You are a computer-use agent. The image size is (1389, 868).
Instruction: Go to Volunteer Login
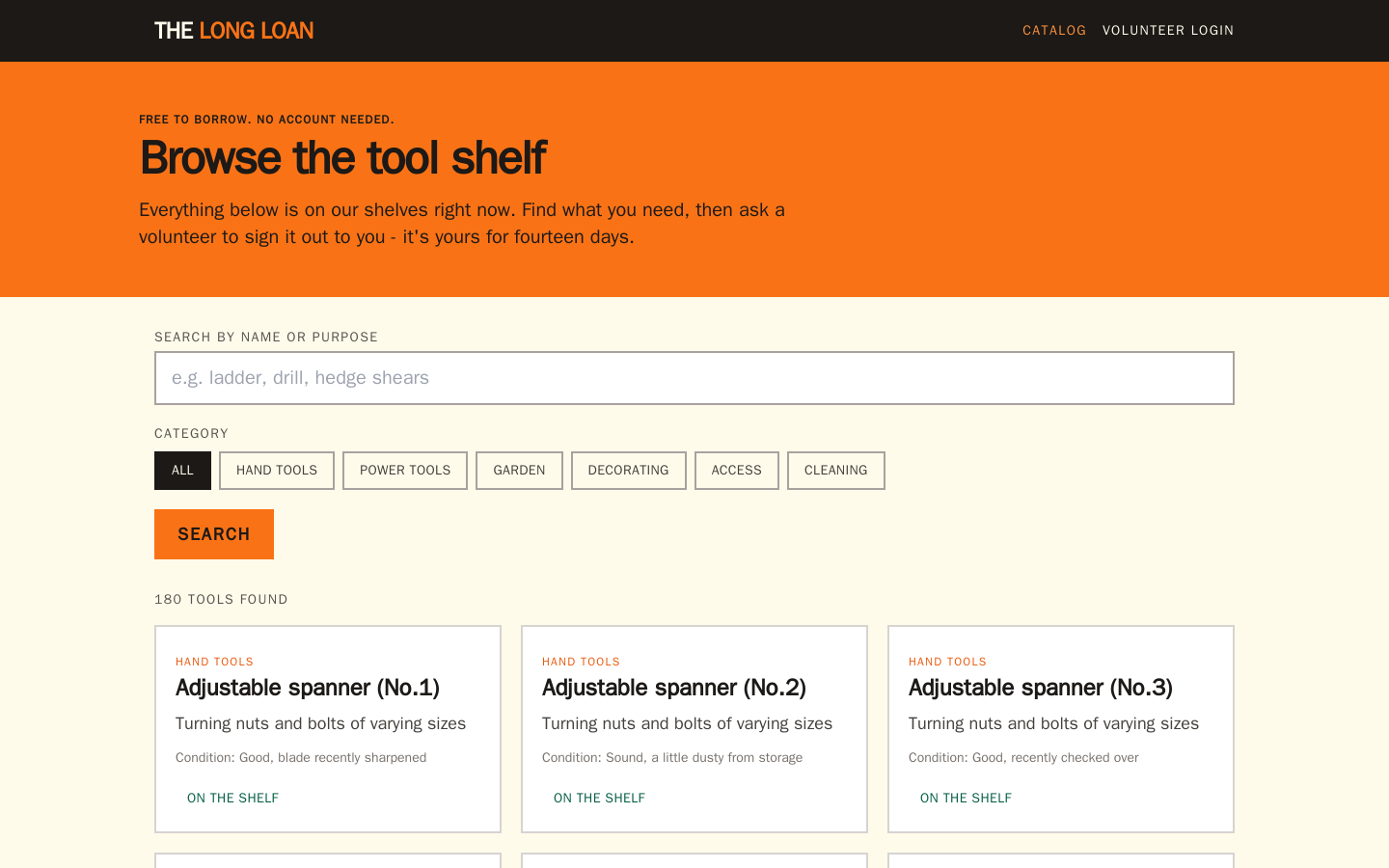(1168, 31)
